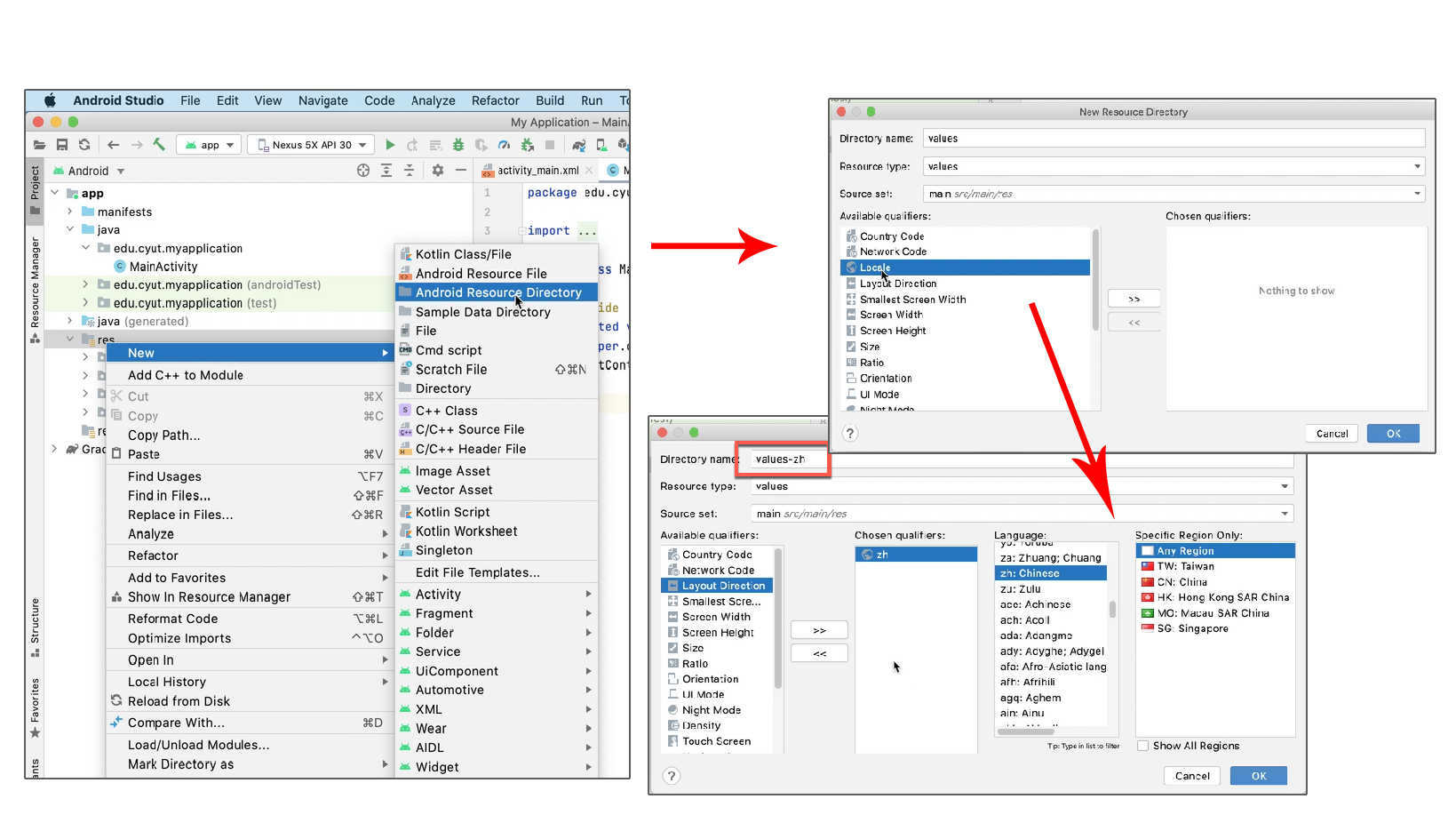Open the Project side tool window tab
The height and width of the screenshot is (823, 1456).
coord(35,189)
